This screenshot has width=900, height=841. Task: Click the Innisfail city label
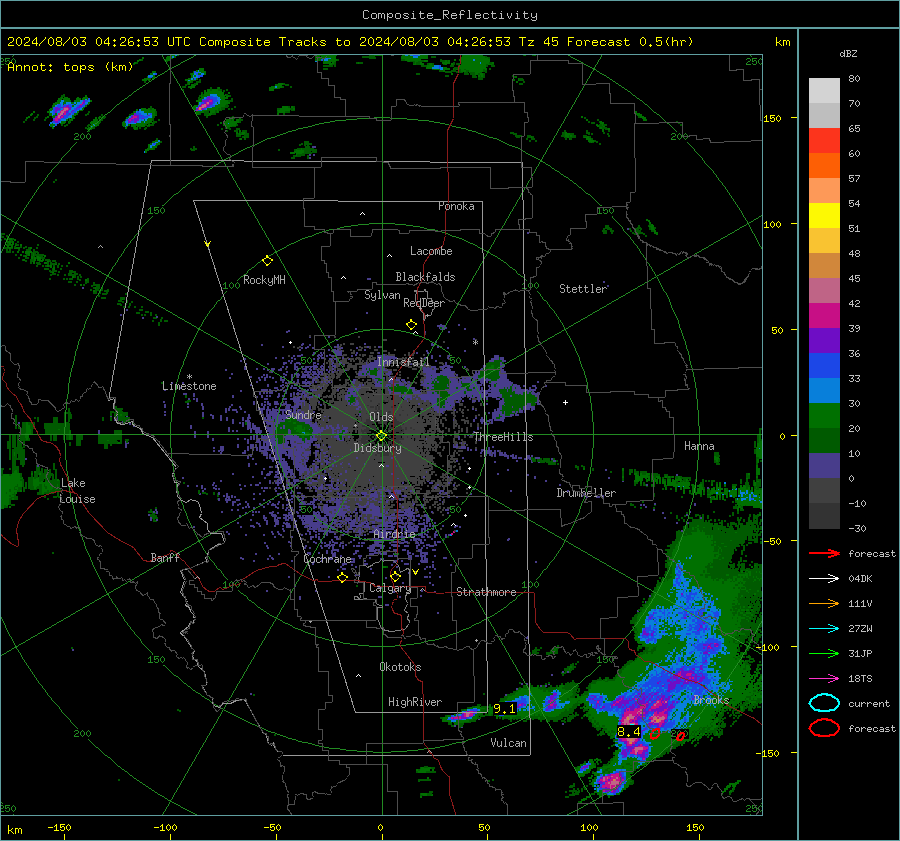403,362
